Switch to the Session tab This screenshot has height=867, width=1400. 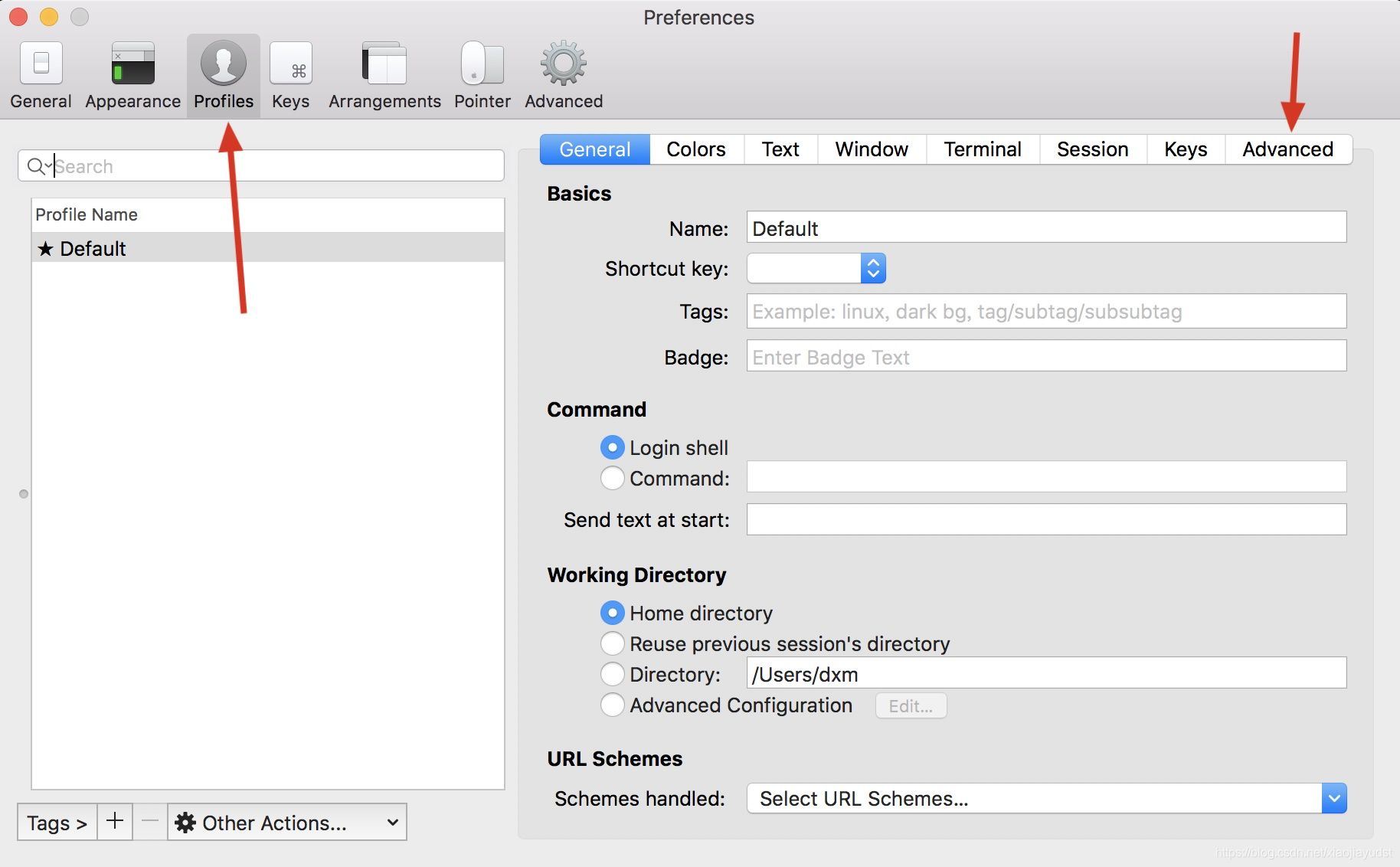pyautogui.click(x=1093, y=149)
